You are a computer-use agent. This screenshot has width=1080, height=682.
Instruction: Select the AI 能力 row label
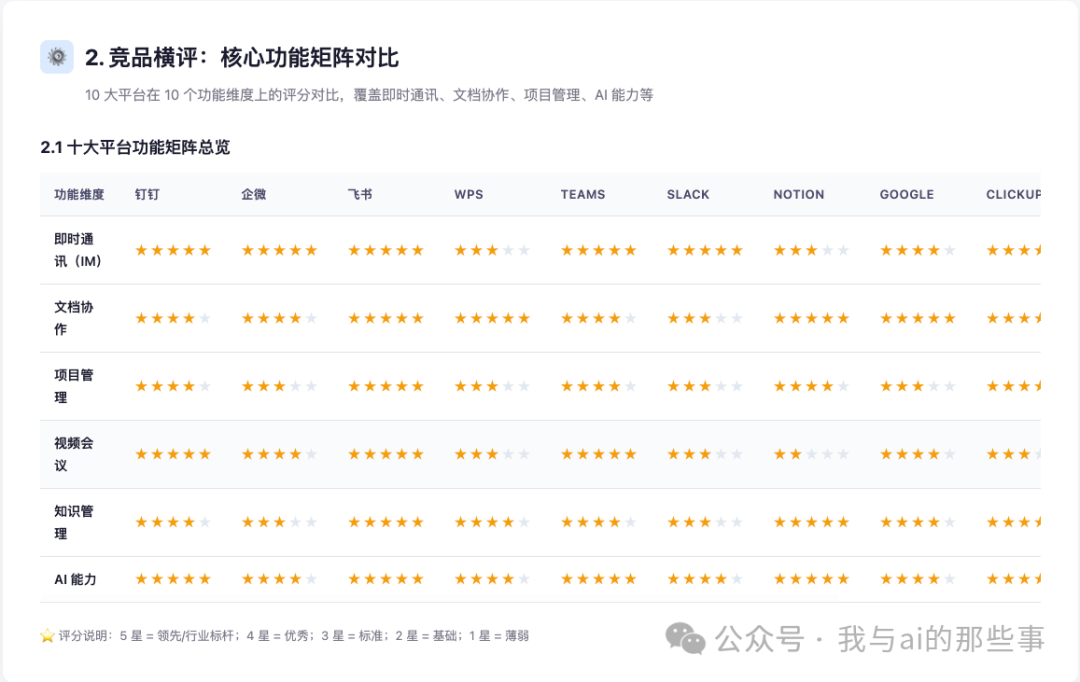[x=75, y=579]
